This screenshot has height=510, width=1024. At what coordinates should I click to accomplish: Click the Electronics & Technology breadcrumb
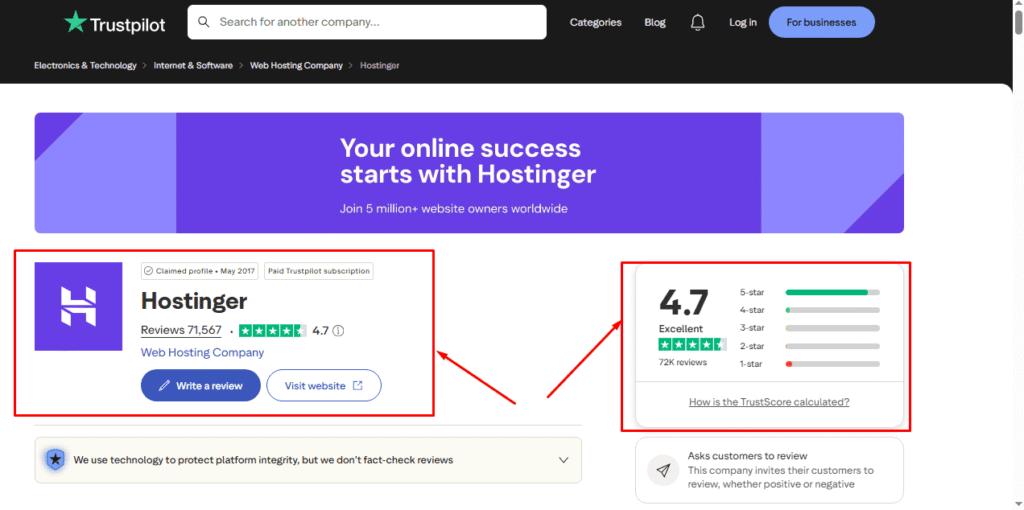point(86,65)
